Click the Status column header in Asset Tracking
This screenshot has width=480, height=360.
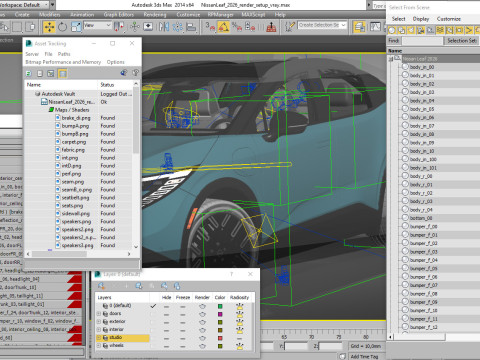click(x=115, y=85)
